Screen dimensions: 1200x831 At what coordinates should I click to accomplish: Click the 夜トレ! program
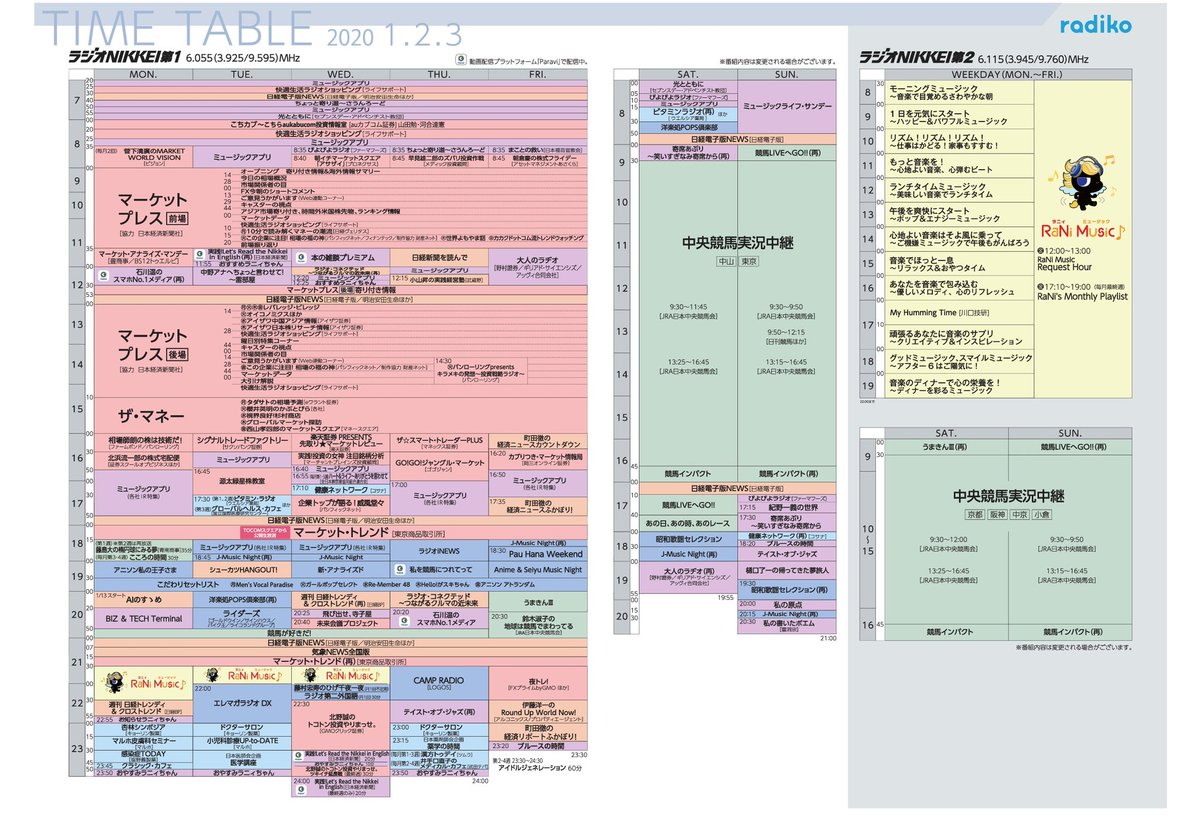tap(536, 681)
